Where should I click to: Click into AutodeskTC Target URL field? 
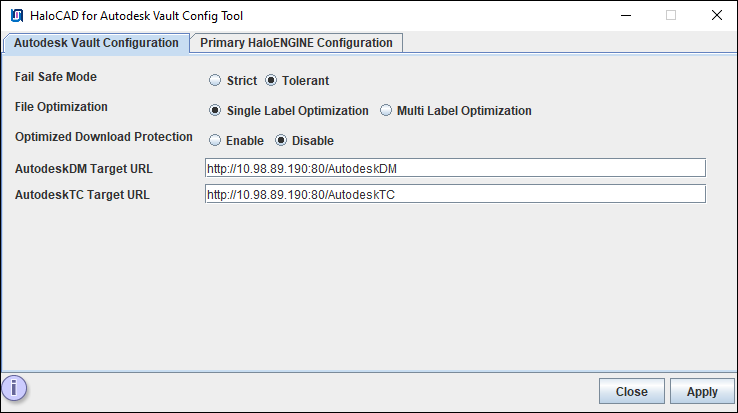pyautogui.click(x=455, y=194)
